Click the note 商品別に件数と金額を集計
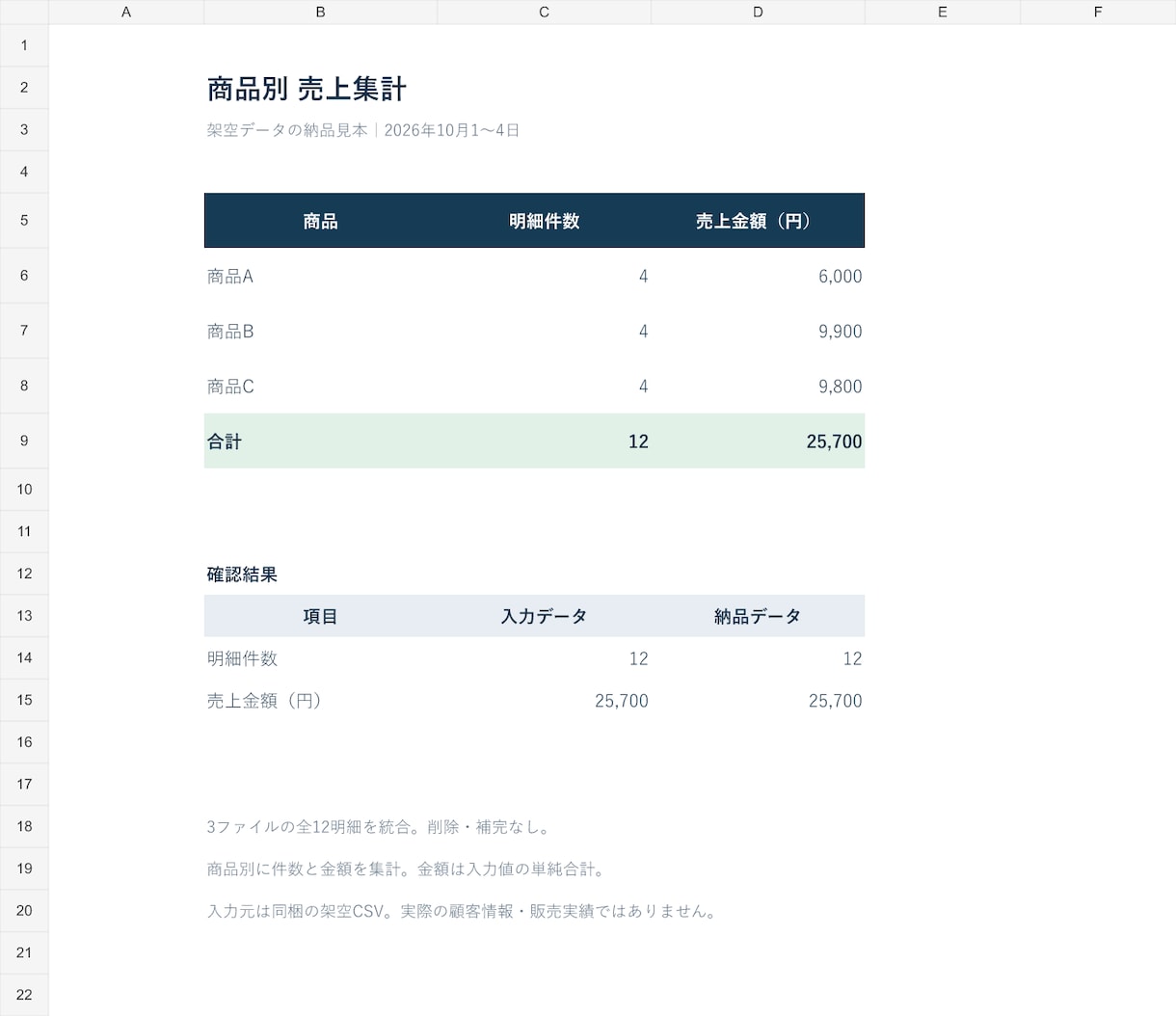The height and width of the screenshot is (1016, 1176). [x=304, y=869]
